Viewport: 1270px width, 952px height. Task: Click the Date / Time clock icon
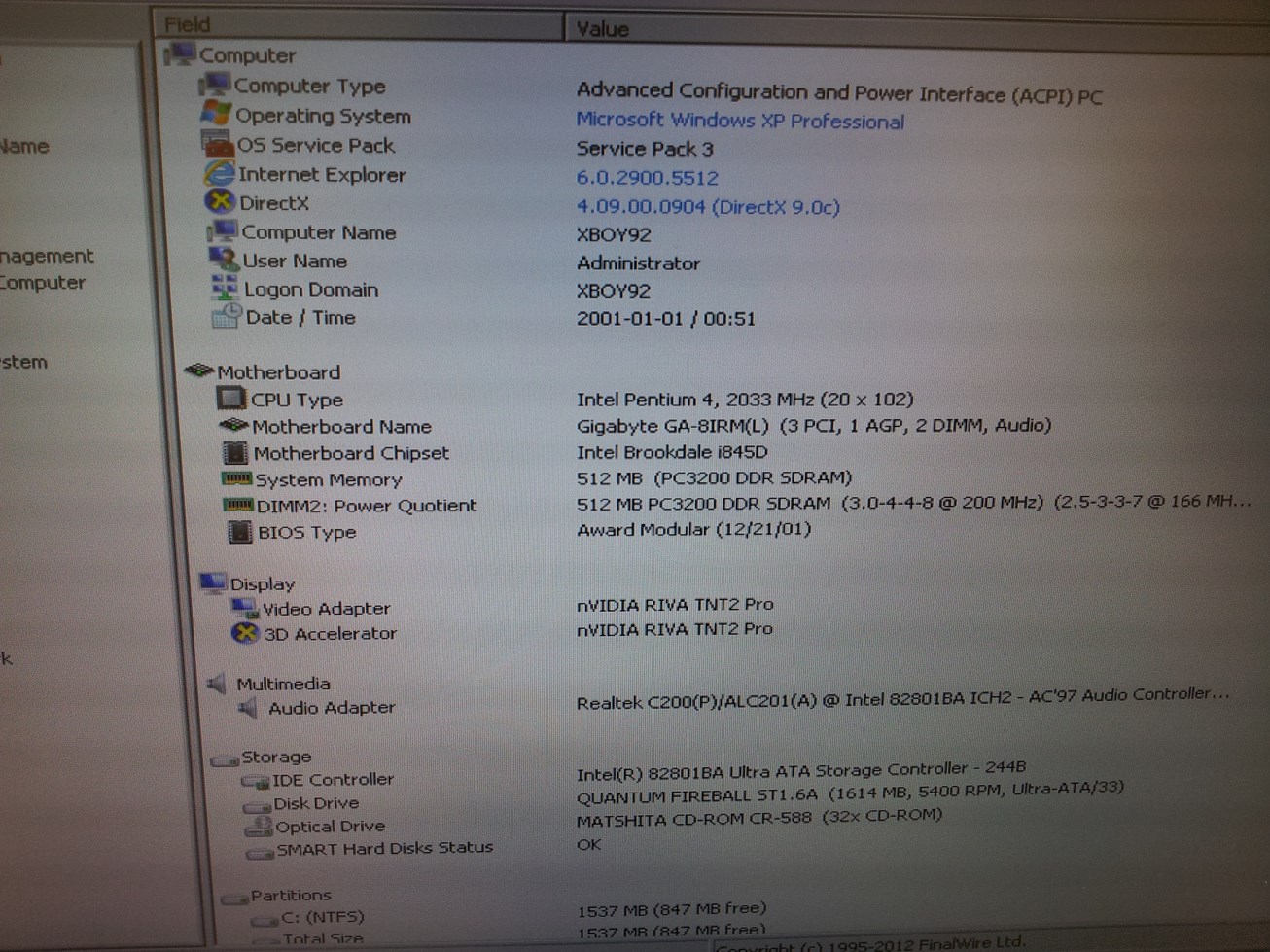[227, 315]
